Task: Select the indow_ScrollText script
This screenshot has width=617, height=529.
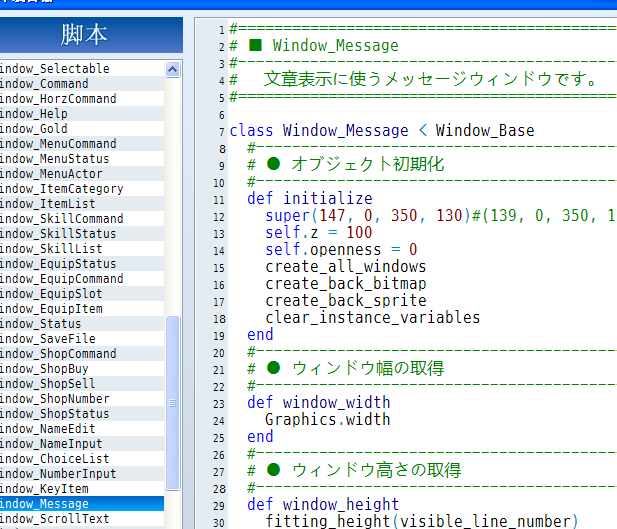Action: coord(82,518)
